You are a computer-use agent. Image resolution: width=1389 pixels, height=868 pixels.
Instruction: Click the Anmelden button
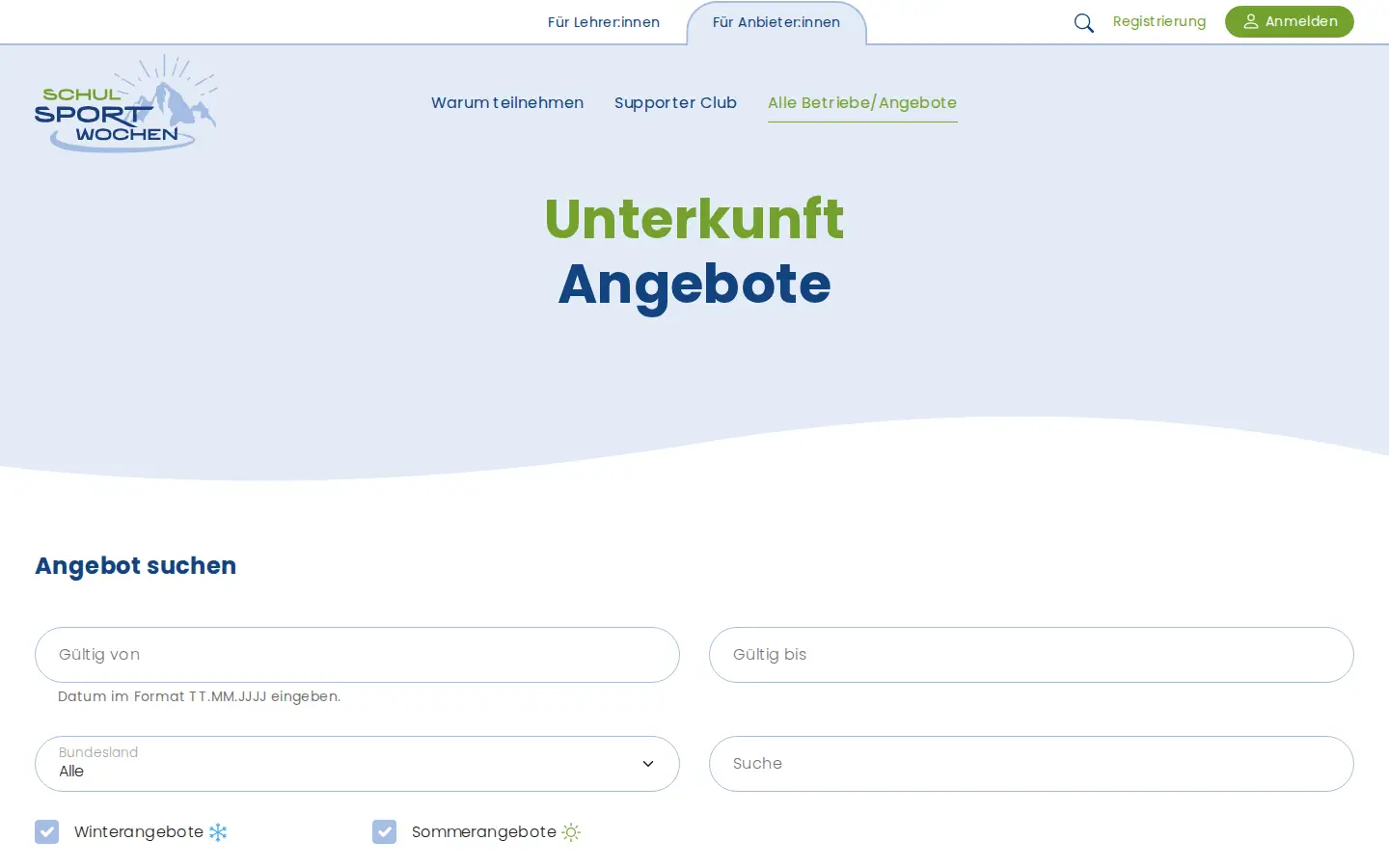coord(1290,21)
